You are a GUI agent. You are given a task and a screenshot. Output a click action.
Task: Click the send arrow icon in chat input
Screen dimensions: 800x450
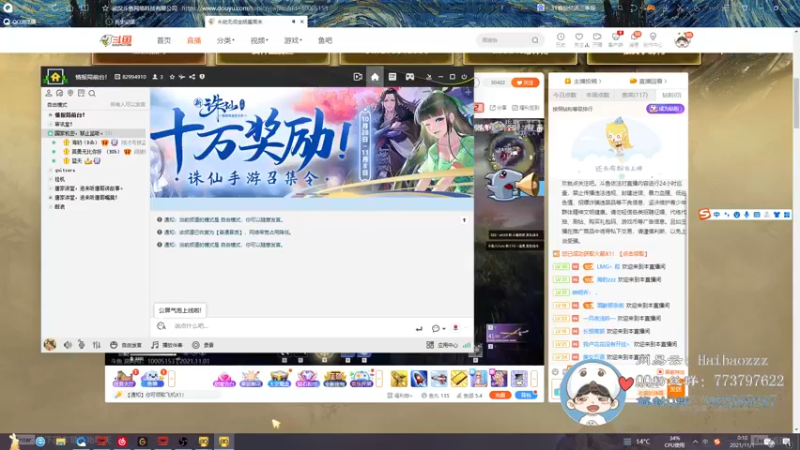(419, 329)
